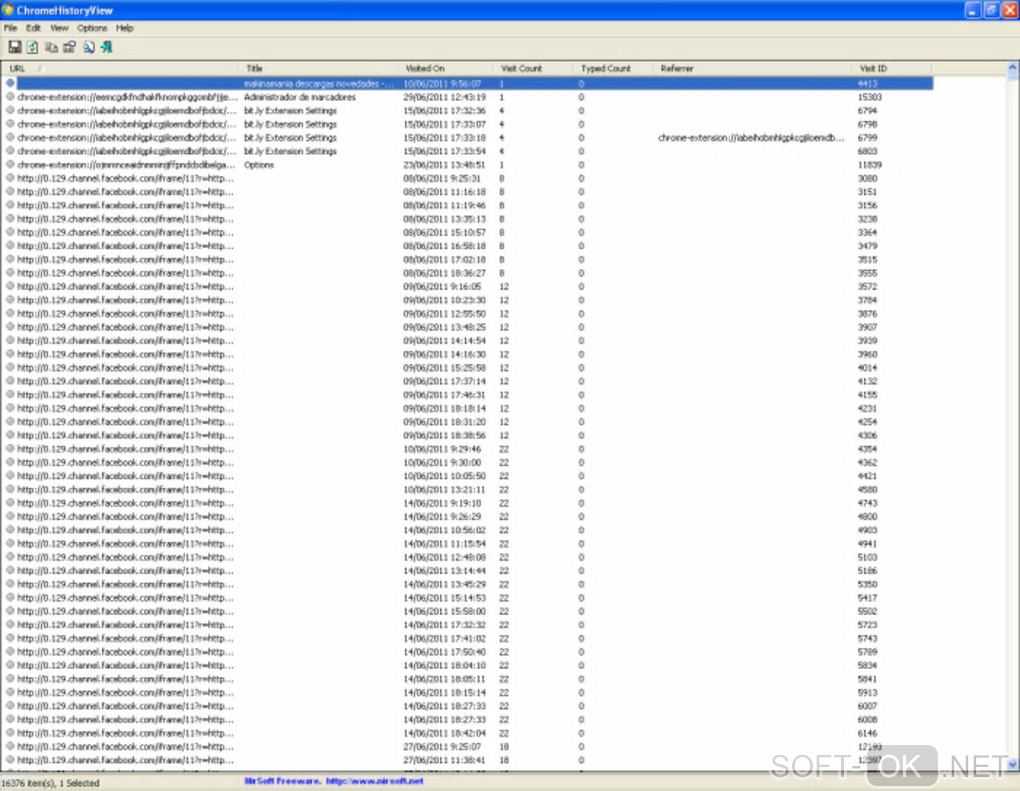This screenshot has height=791, width=1020.
Task: Select the row visited 10/06/2011 9:29:46
Action: point(468,449)
